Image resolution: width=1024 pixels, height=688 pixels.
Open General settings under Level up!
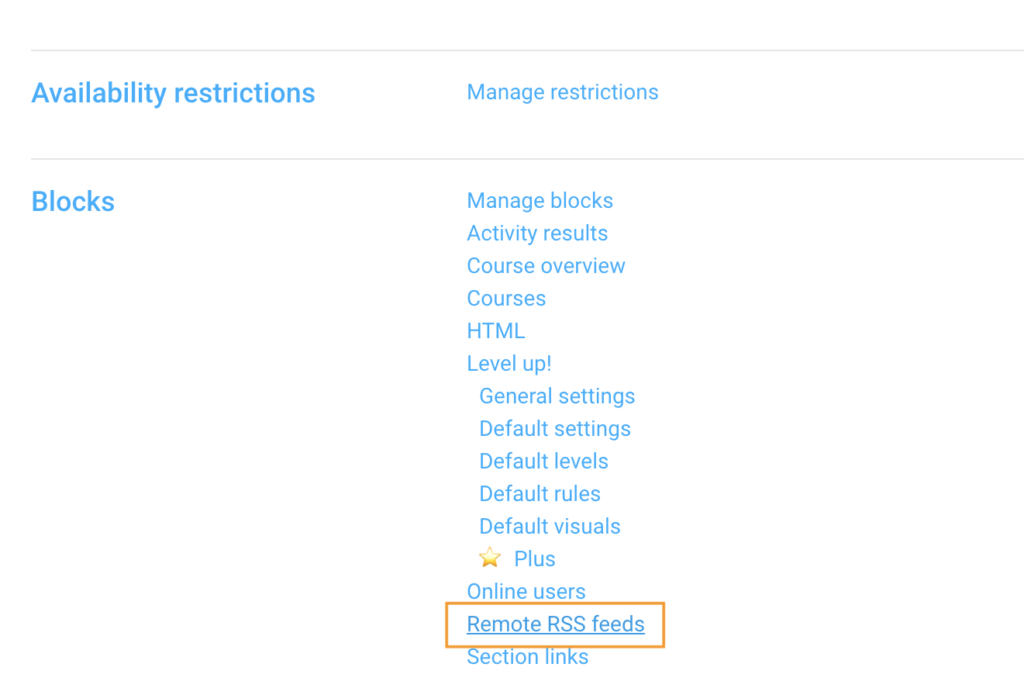pyautogui.click(x=557, y=396)
